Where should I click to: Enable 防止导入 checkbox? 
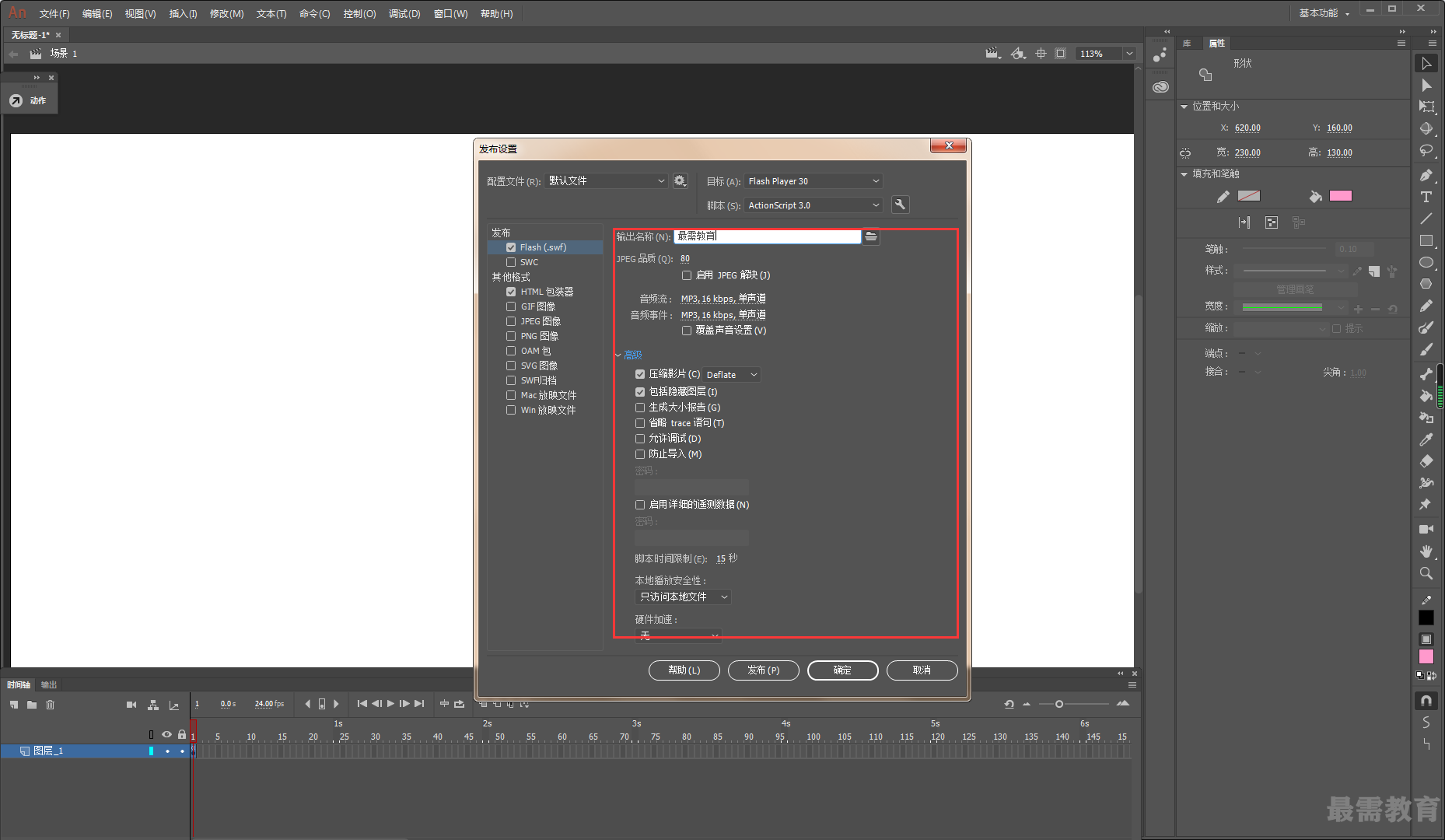[640, 454]
